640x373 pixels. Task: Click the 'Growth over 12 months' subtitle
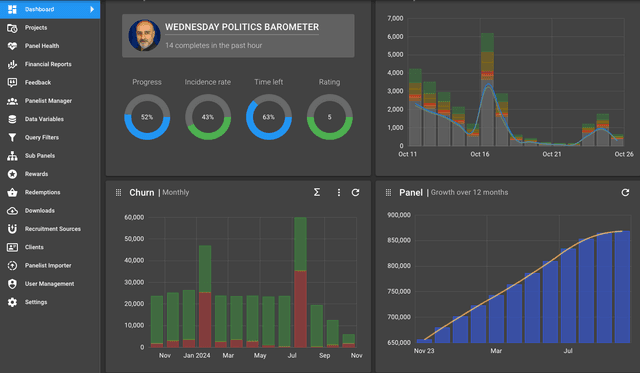pyautogui.click(x=469, y=192)
